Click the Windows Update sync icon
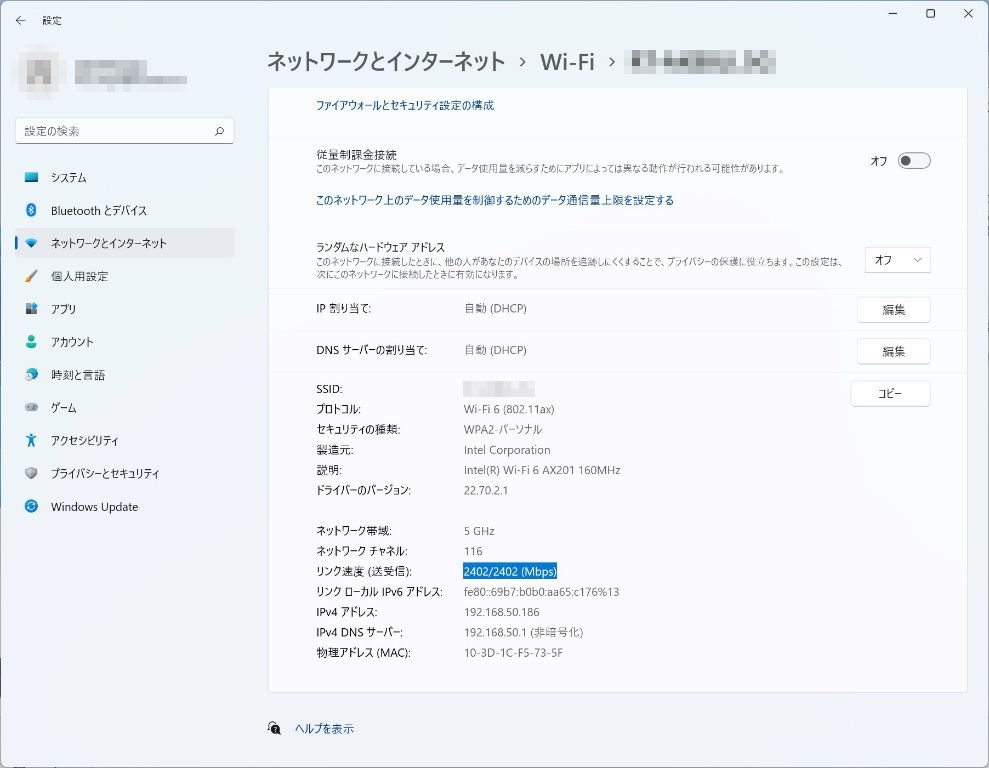The image size is (989, 768). [x=31, y=506]
